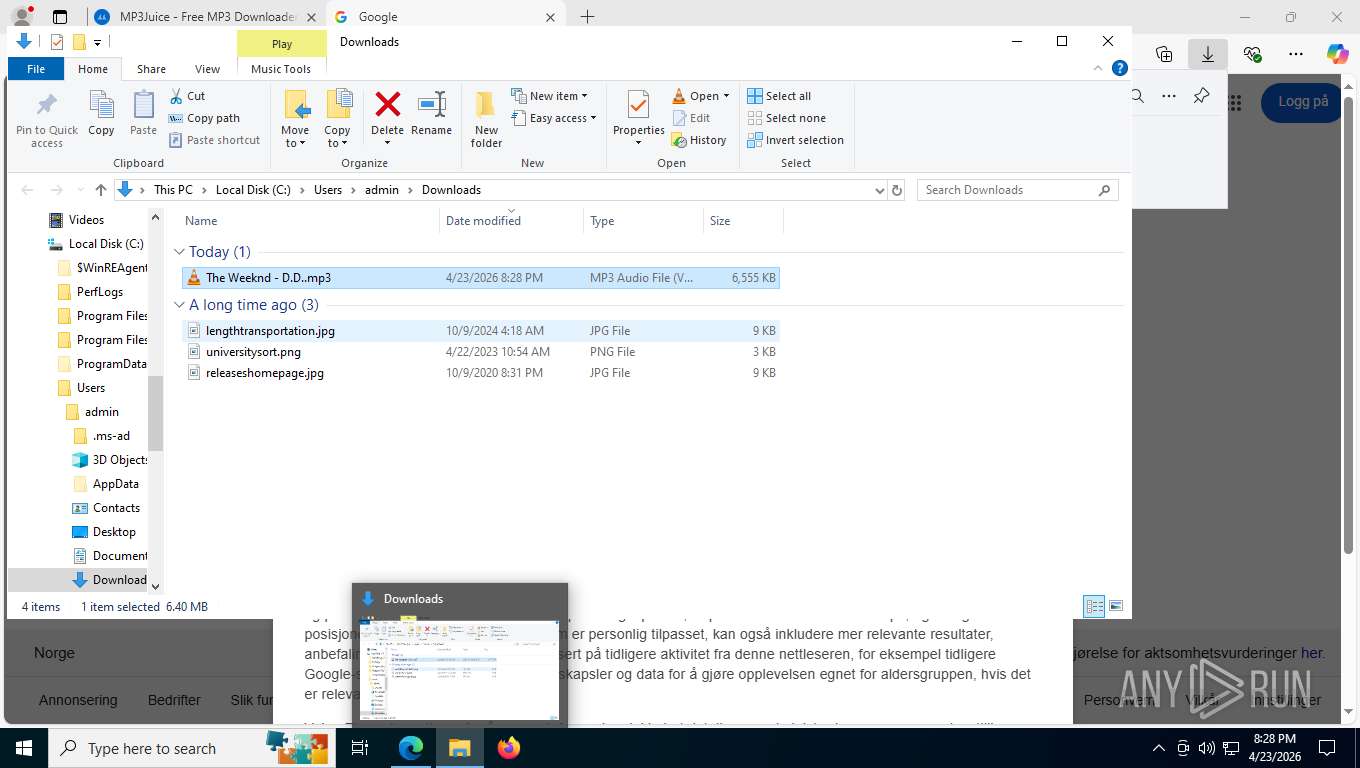1360x768 pixels.
Task: Open the Copy to menu
Action: 337,119
